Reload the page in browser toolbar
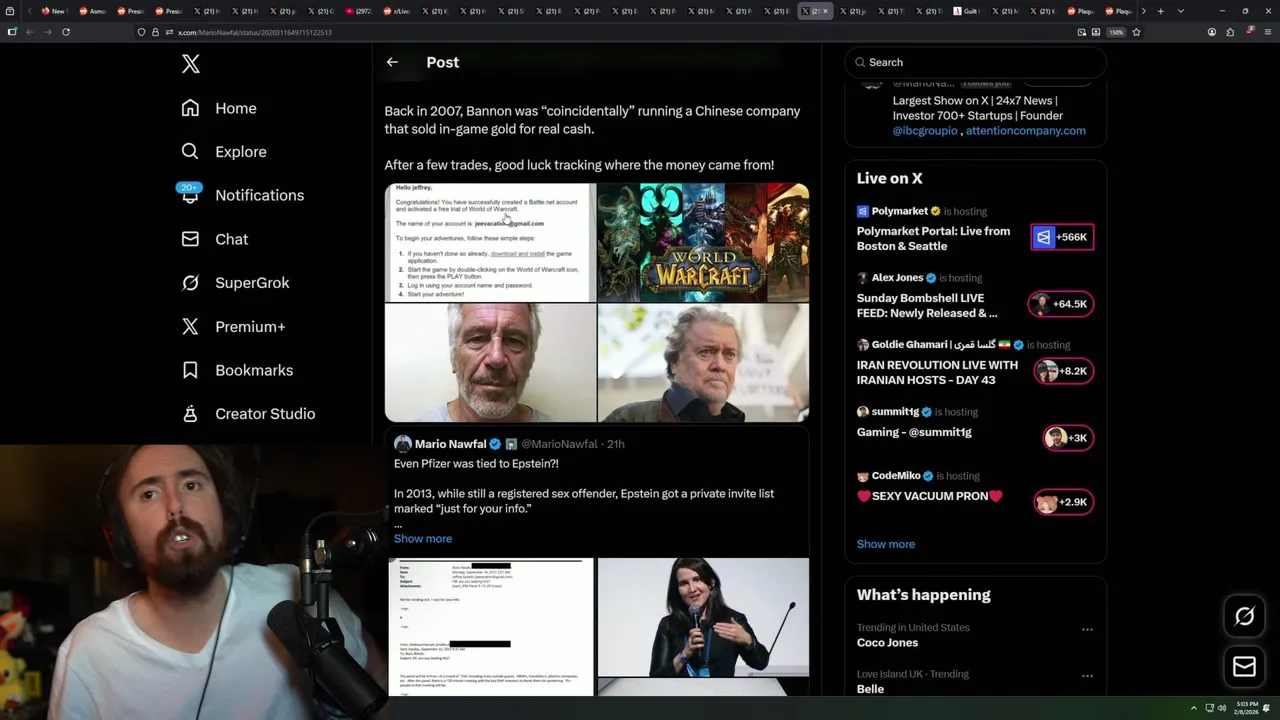Viewport: 1280px width, 720px height. pyautogui.click(x=66, y=32)
